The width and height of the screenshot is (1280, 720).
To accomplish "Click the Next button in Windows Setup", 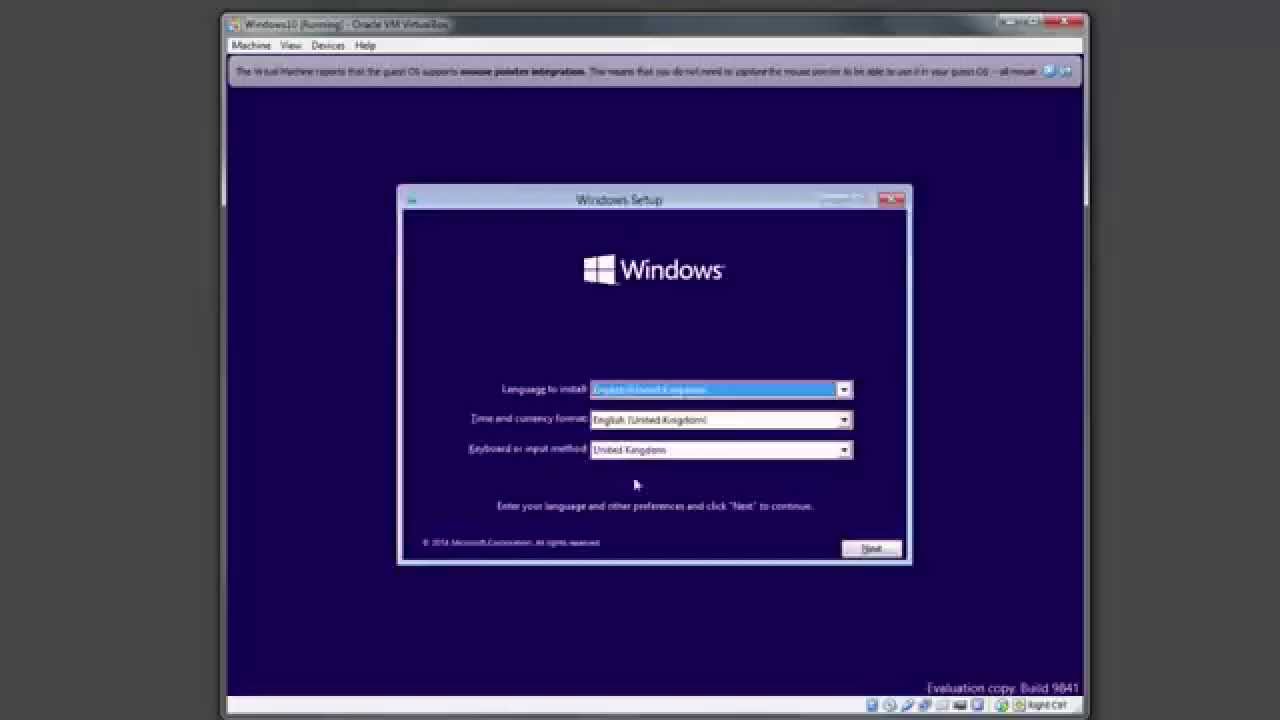I will coord(871,549).
